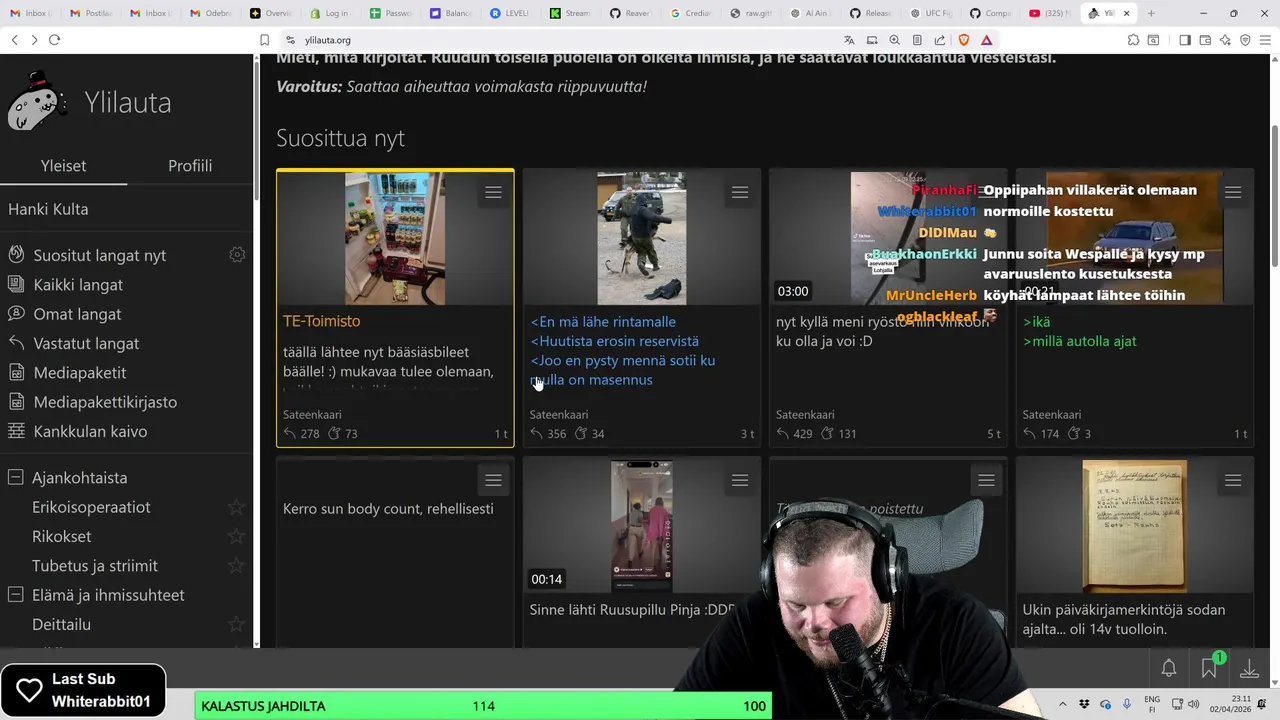This screenshot has height=720, width=1280.
Task: Open browser extensions puzzle icon
Action: click(x=1133, y=40)
